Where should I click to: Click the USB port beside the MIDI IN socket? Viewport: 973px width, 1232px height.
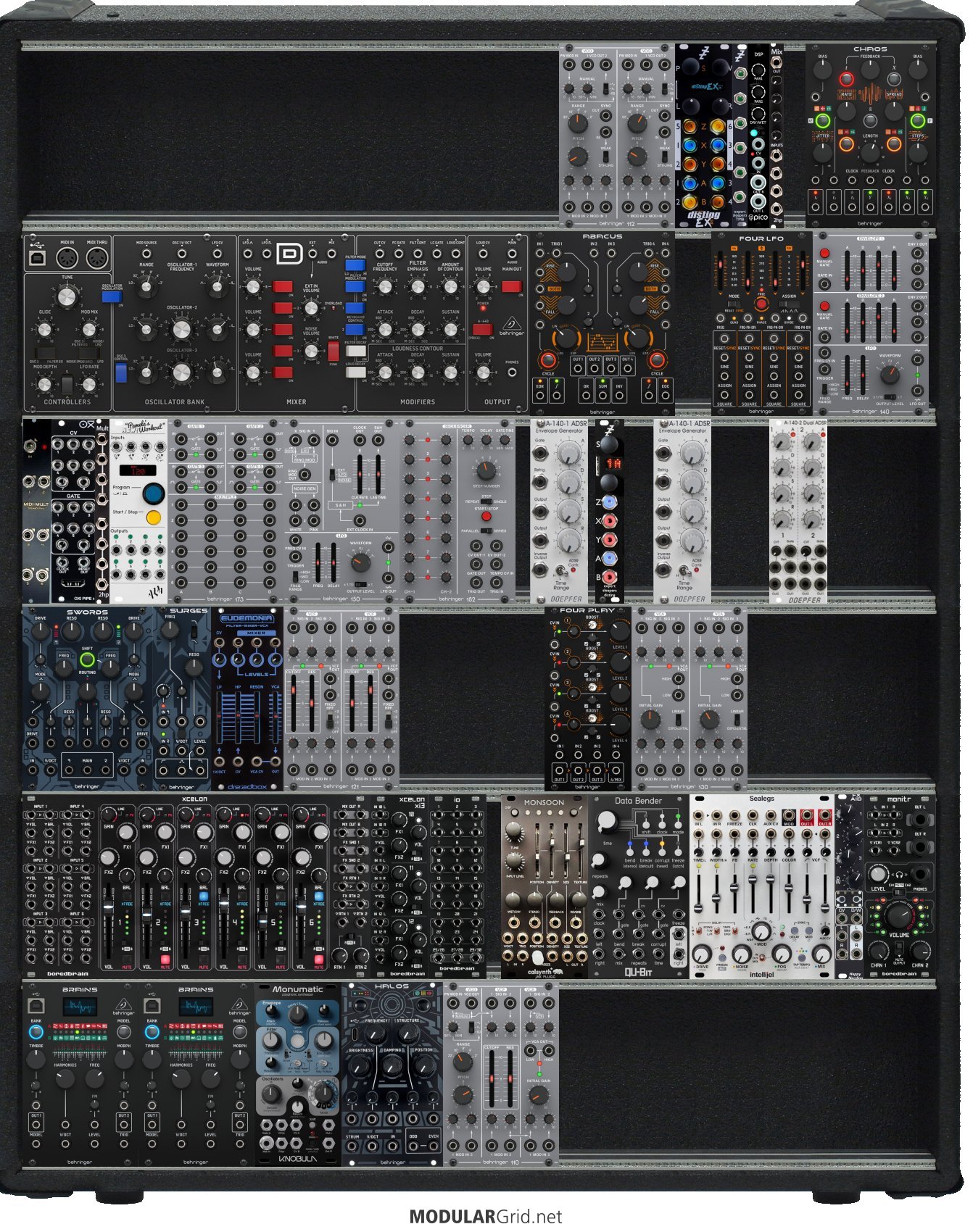[38, 257]
